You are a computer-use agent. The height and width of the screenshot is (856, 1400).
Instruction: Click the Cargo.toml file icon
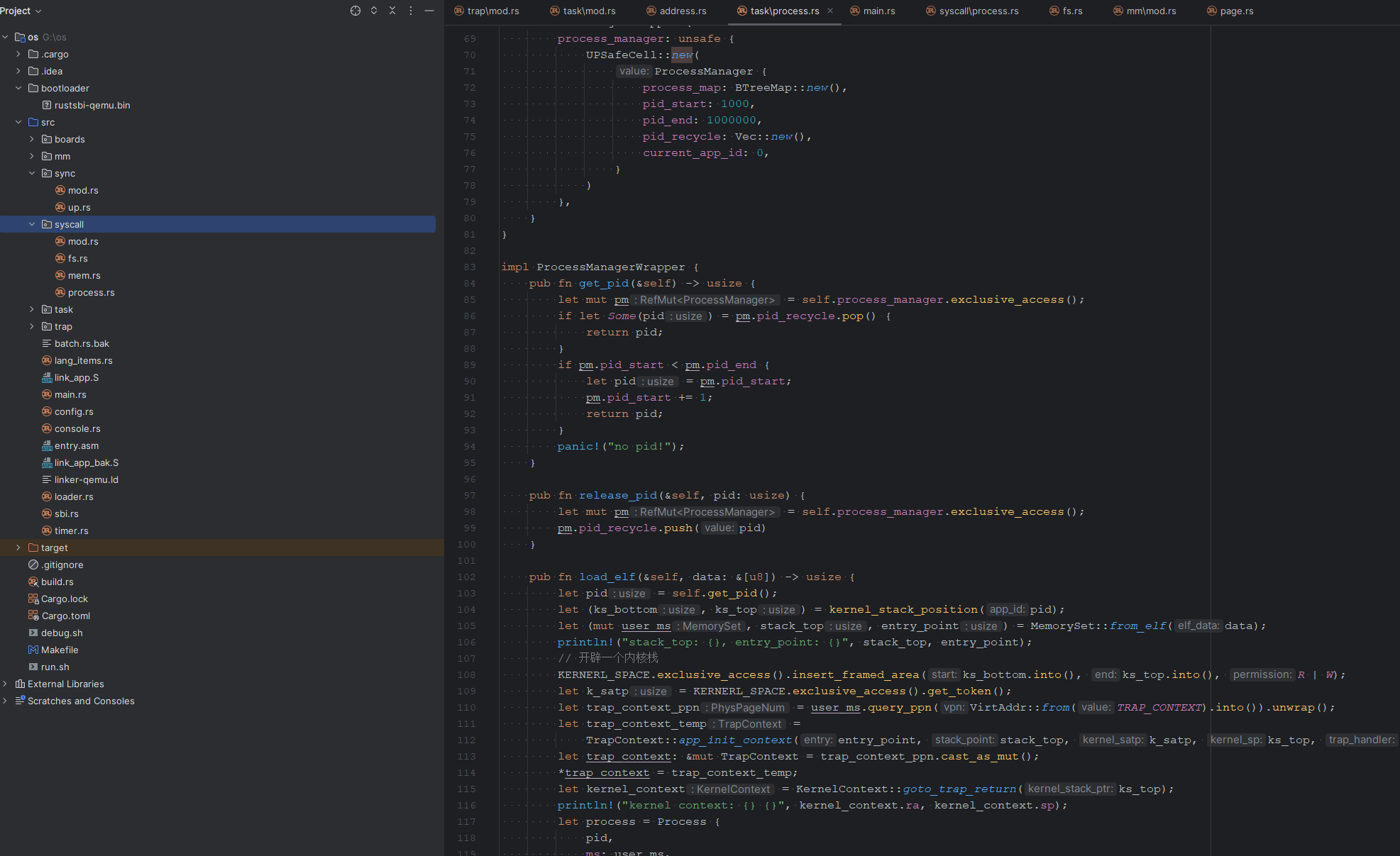pyautogui.click(x=33, y=616)
